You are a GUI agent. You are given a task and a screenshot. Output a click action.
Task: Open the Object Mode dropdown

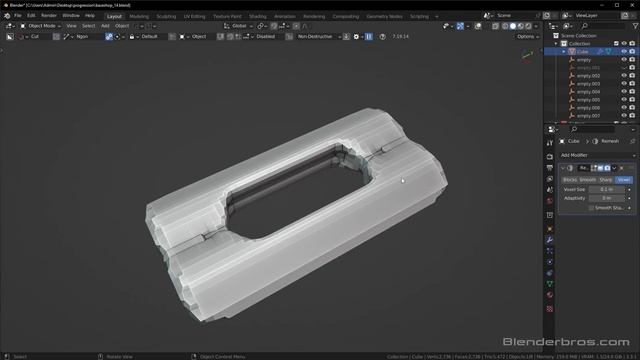(40, 26)
